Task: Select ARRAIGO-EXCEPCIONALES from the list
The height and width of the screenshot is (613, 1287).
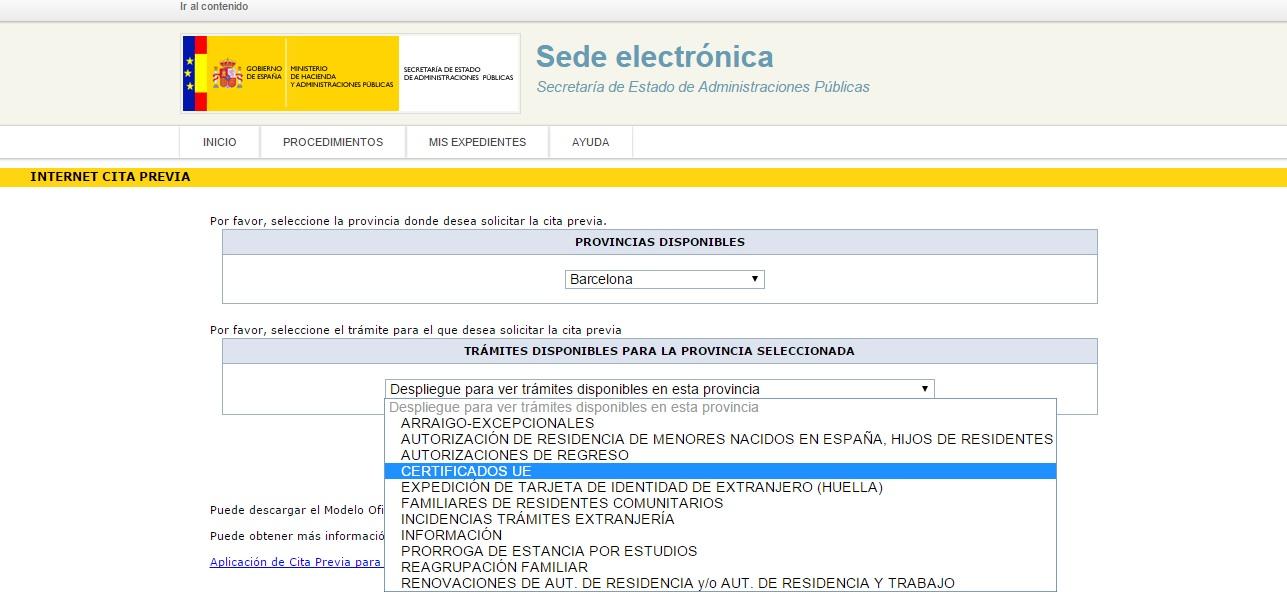Action: point(497,423)
